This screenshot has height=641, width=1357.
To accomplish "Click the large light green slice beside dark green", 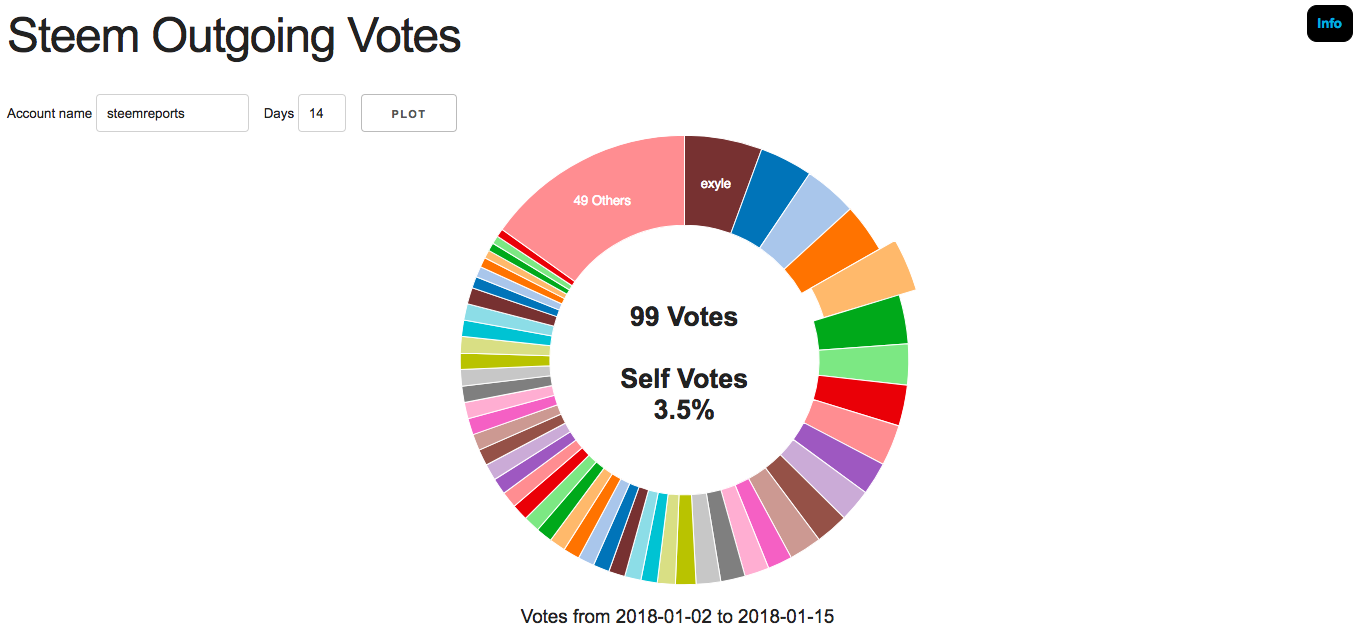I will (x=864, y=365).
